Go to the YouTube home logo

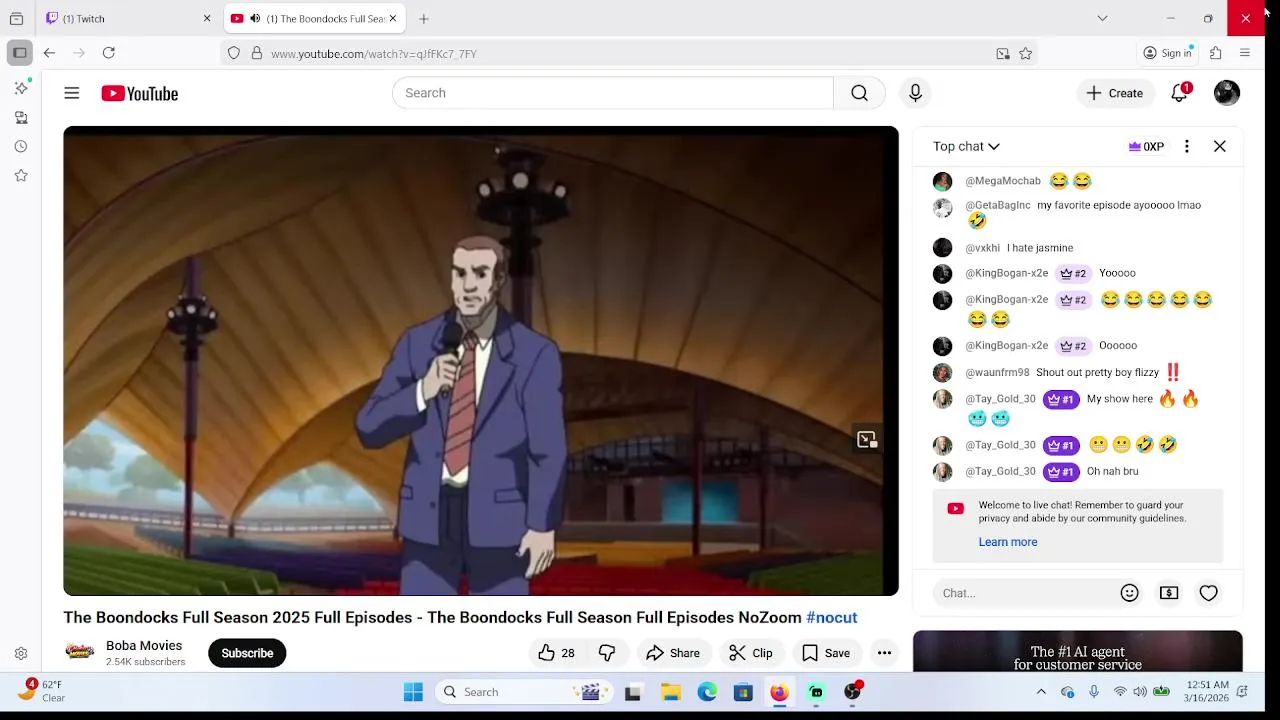click(139, 93)
